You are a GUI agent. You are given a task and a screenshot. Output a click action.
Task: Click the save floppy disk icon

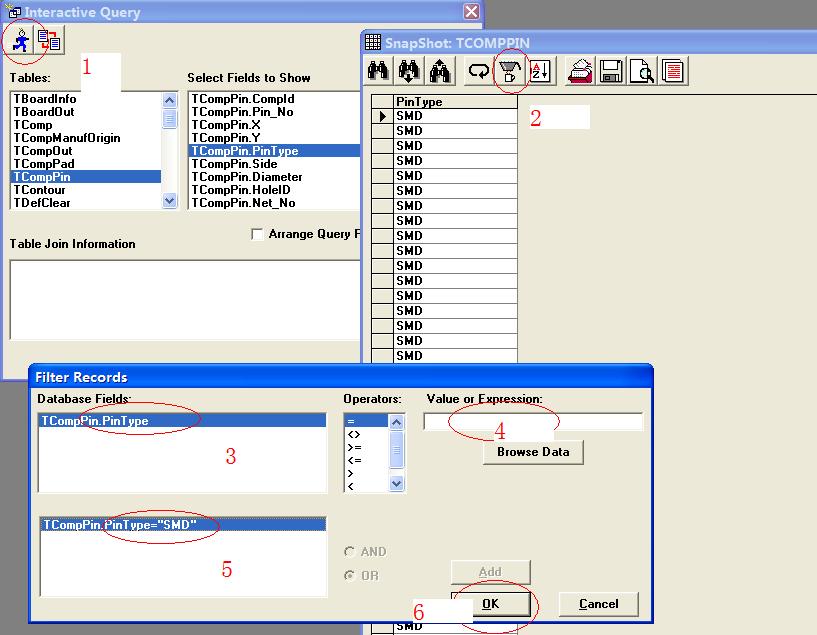point(611,70)
